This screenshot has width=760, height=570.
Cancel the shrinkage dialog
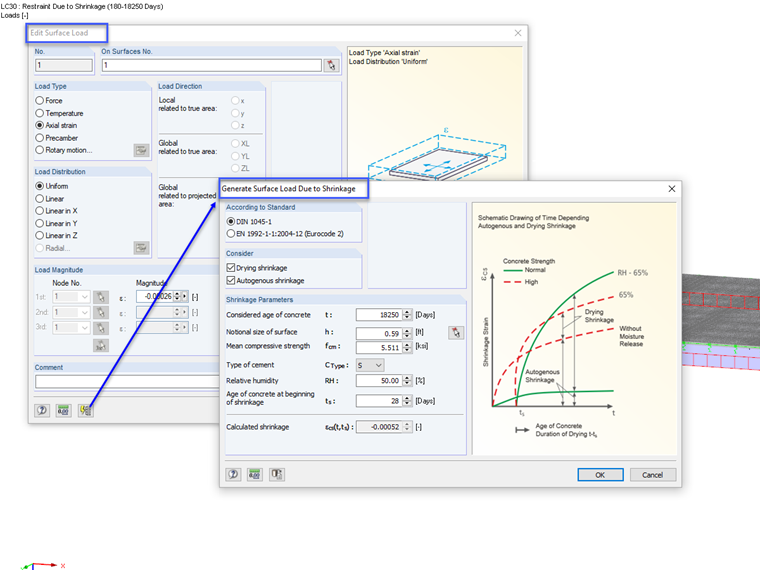pos(652,475)
